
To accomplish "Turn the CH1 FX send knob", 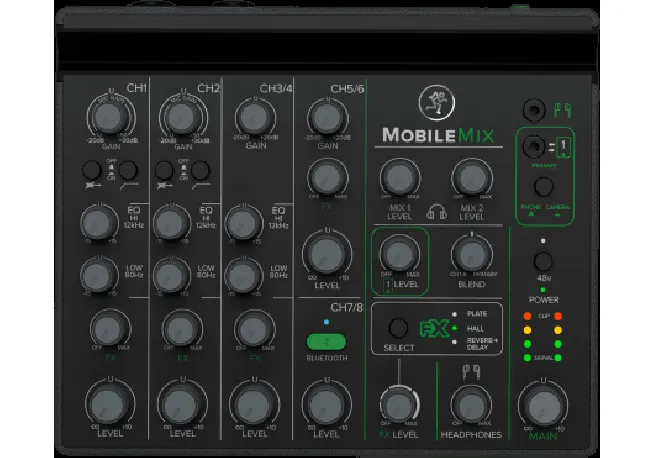I will coord(110,329).
